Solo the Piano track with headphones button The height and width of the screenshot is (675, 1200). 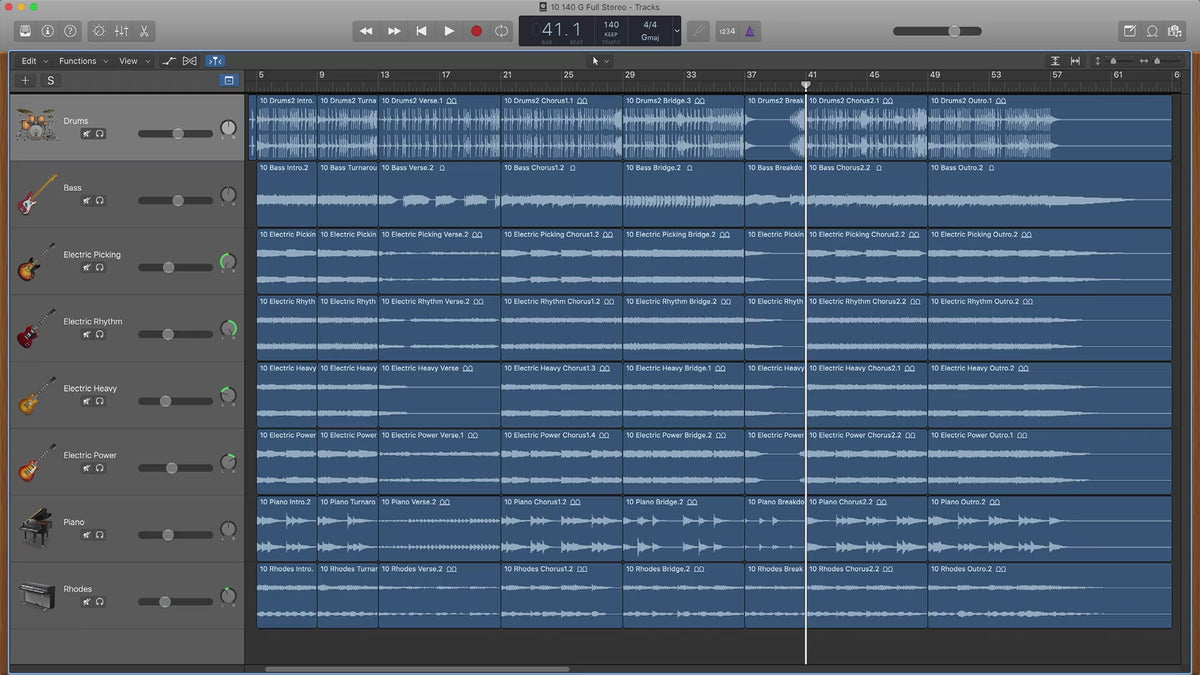100,535
